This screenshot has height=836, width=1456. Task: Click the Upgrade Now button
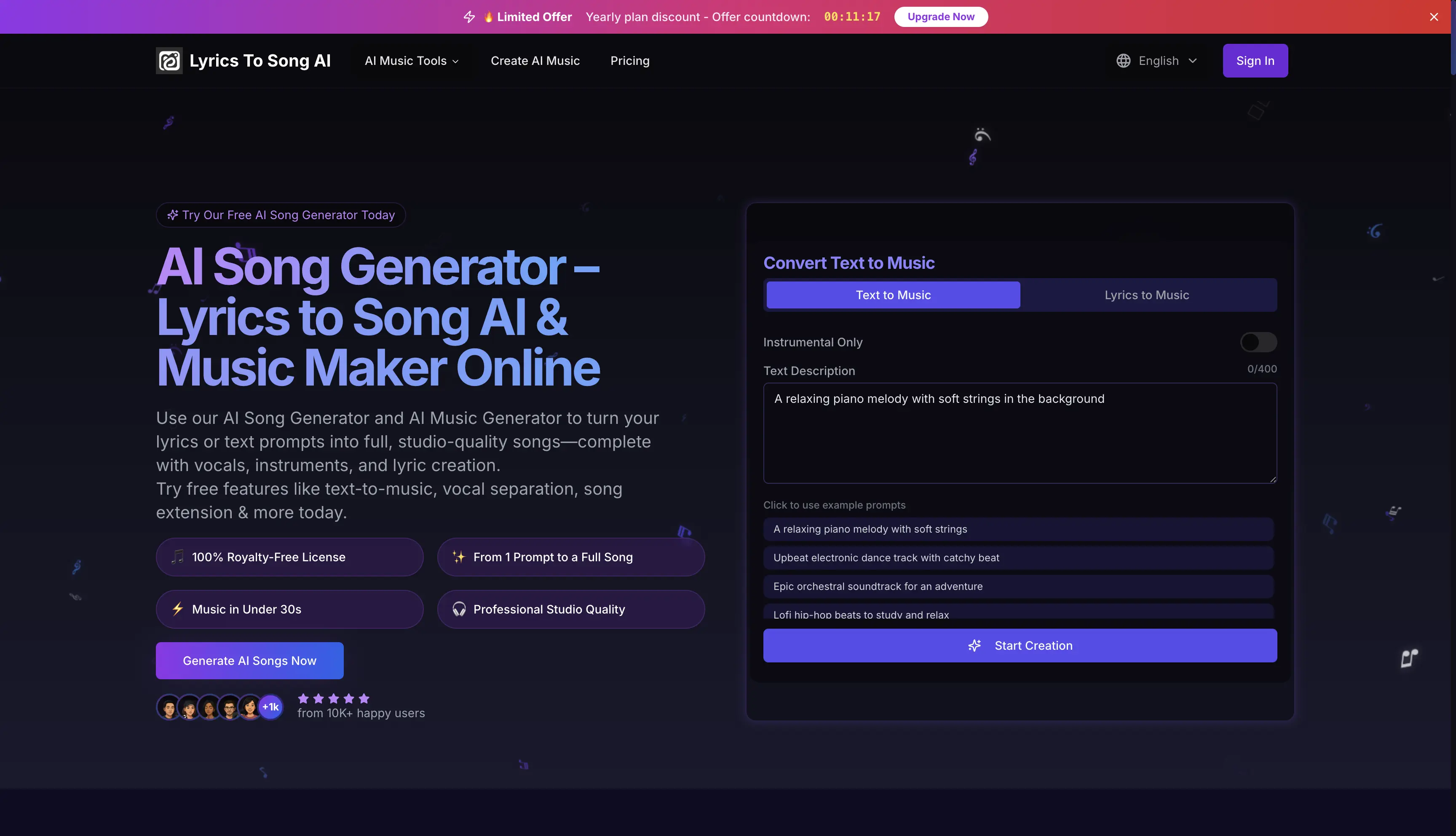pyautogui.click(x=941, y=17)
